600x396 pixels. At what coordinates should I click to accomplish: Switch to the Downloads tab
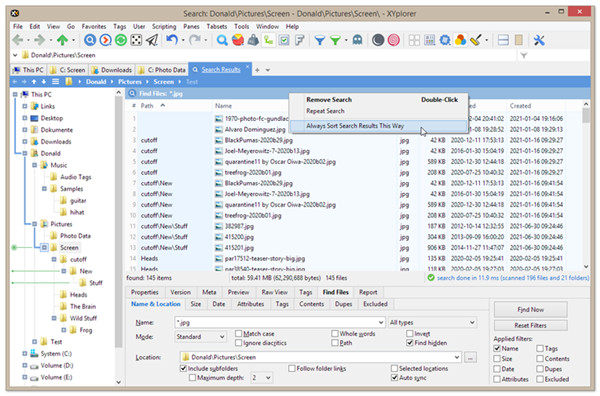pos(112,70)
